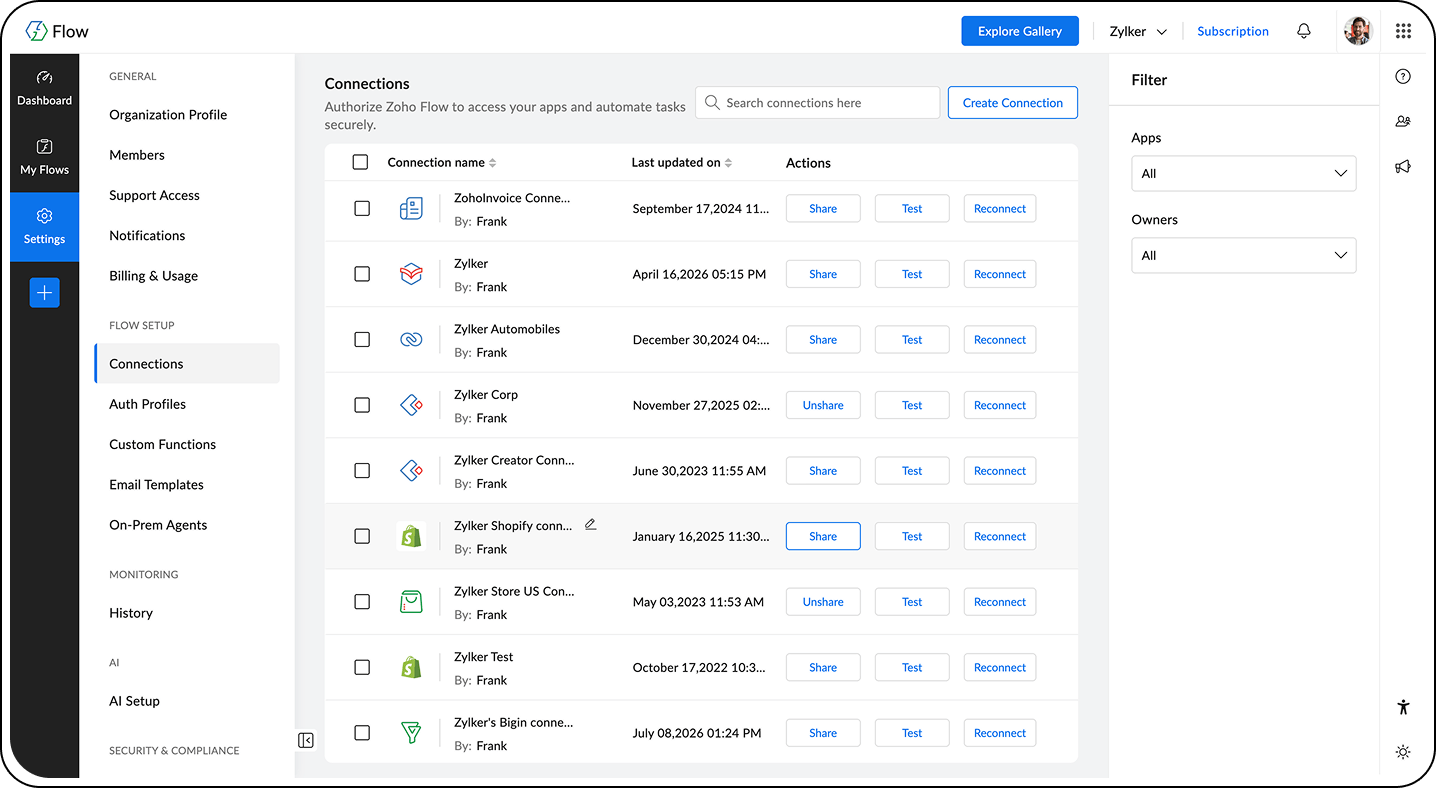Open Custom Functions
The height and width of the screenshot is (788, 1436).
coord(162,444)
